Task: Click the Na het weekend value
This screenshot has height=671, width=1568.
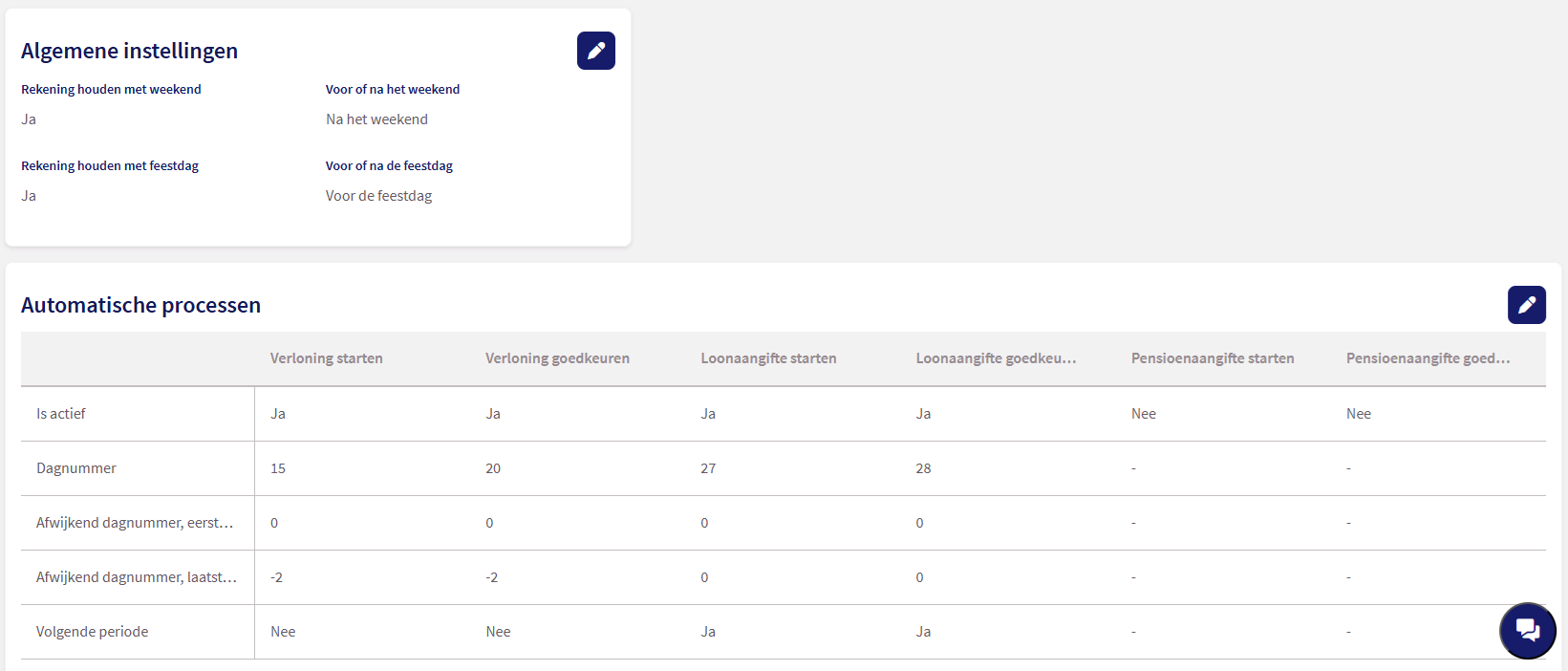Action: (376, 119)
